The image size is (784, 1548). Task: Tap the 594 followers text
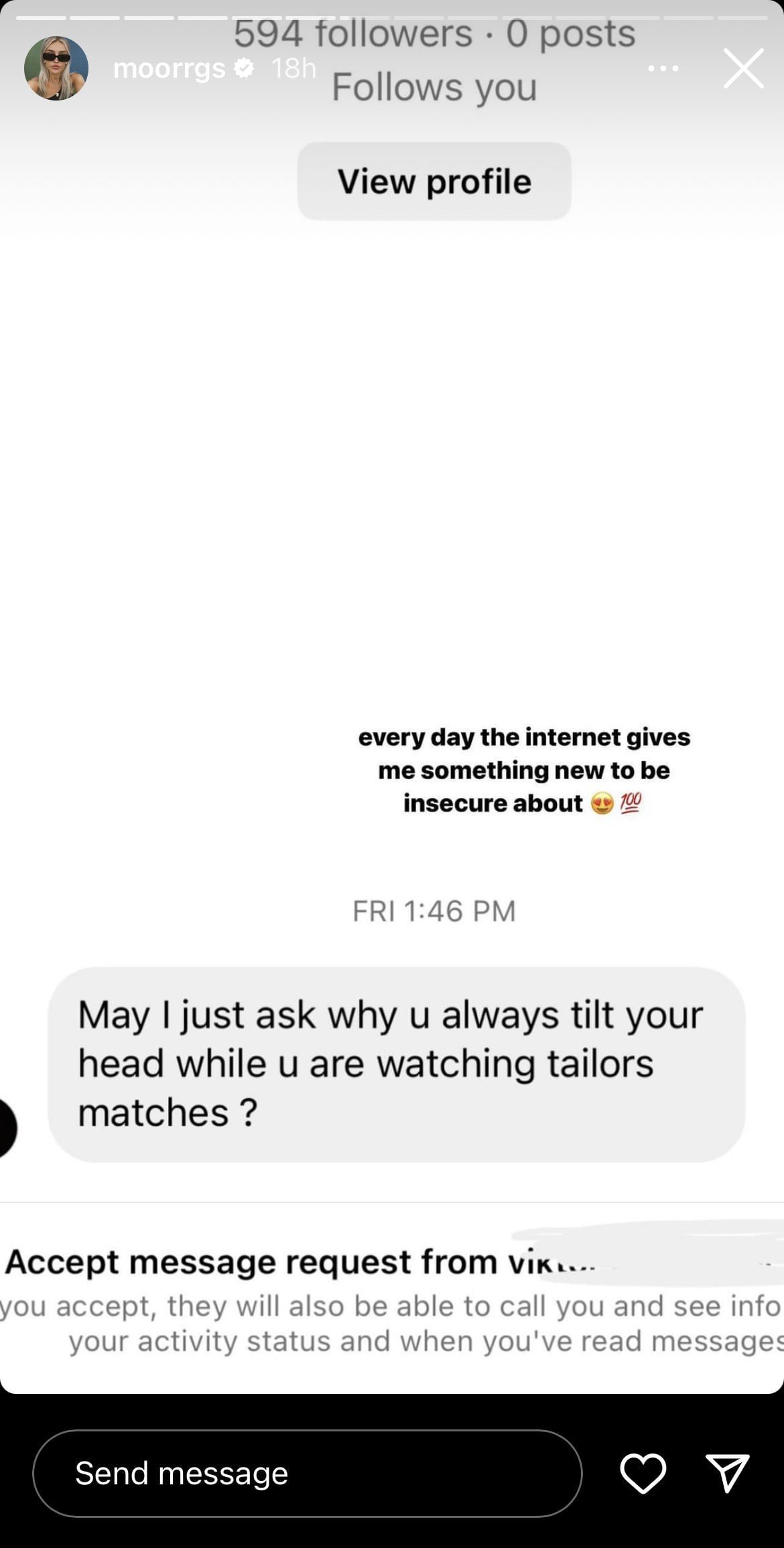click(x=352, y=32)
